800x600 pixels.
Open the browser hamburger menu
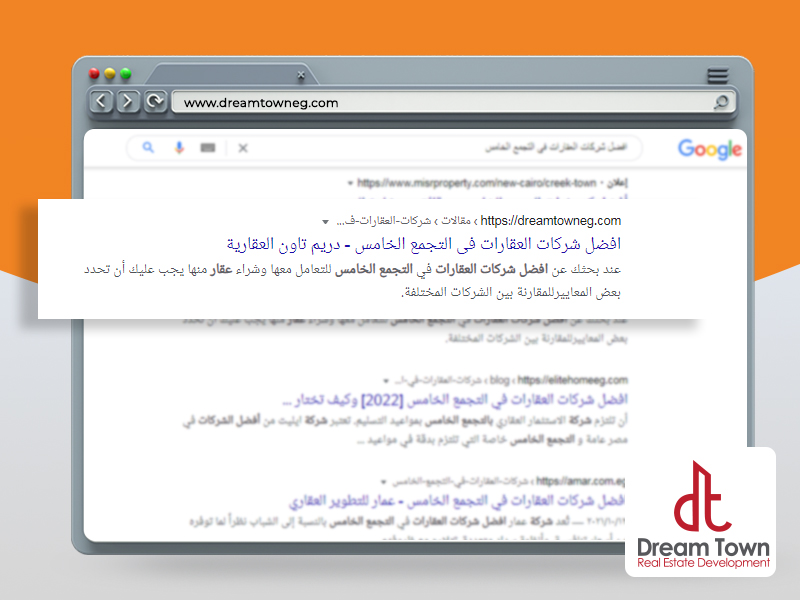[x=717, y=76]
